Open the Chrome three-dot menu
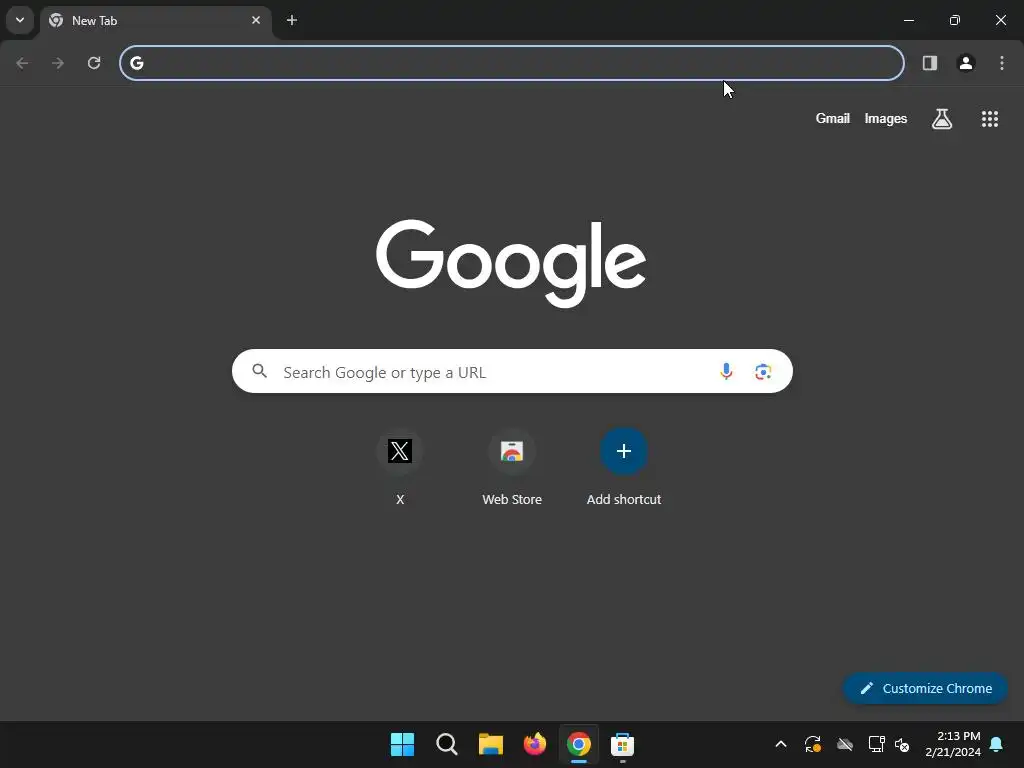The image size is (1024, 768). pos(1002,63)
